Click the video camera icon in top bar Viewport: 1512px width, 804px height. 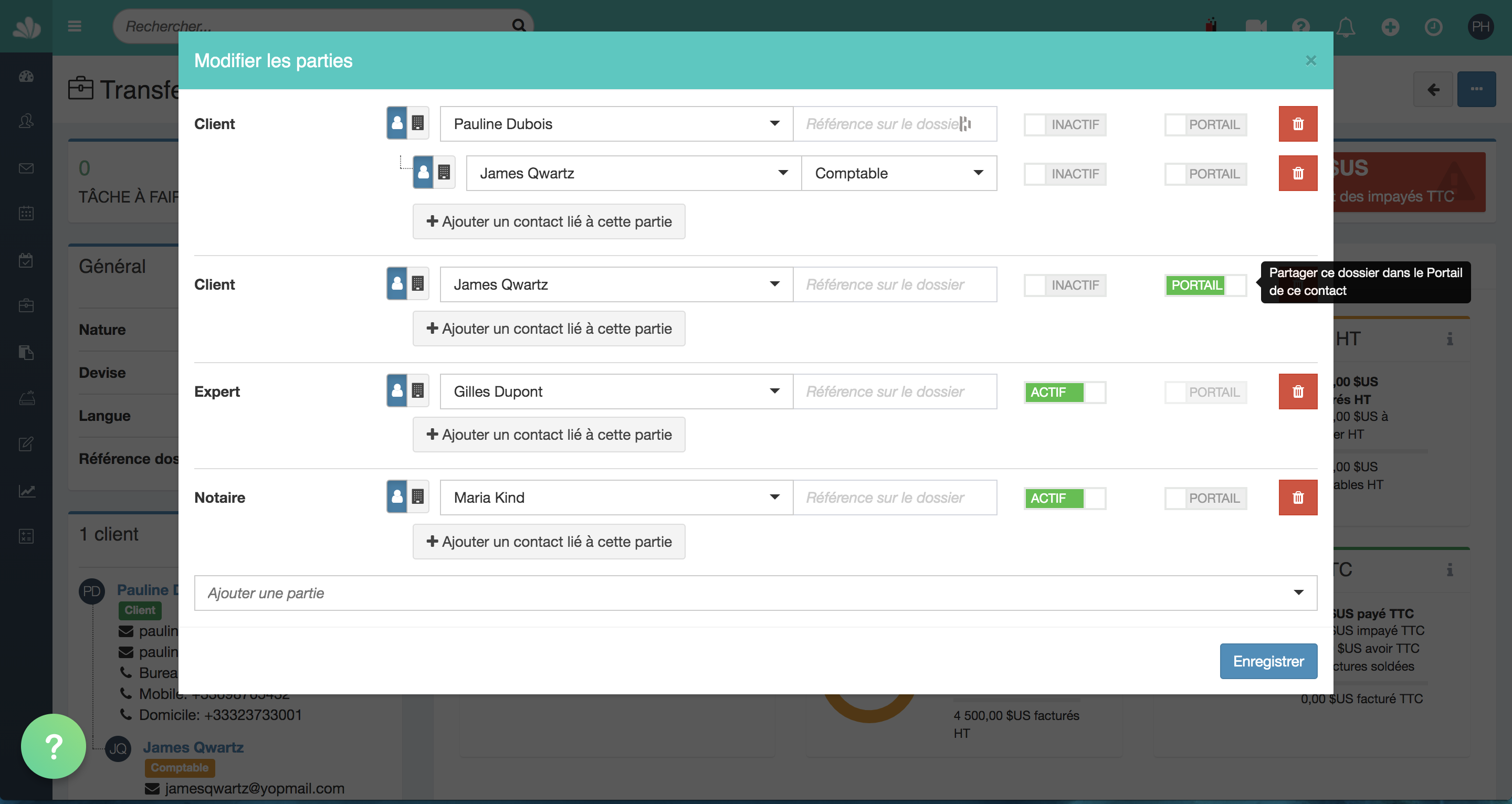click(x=1255, y=26)
